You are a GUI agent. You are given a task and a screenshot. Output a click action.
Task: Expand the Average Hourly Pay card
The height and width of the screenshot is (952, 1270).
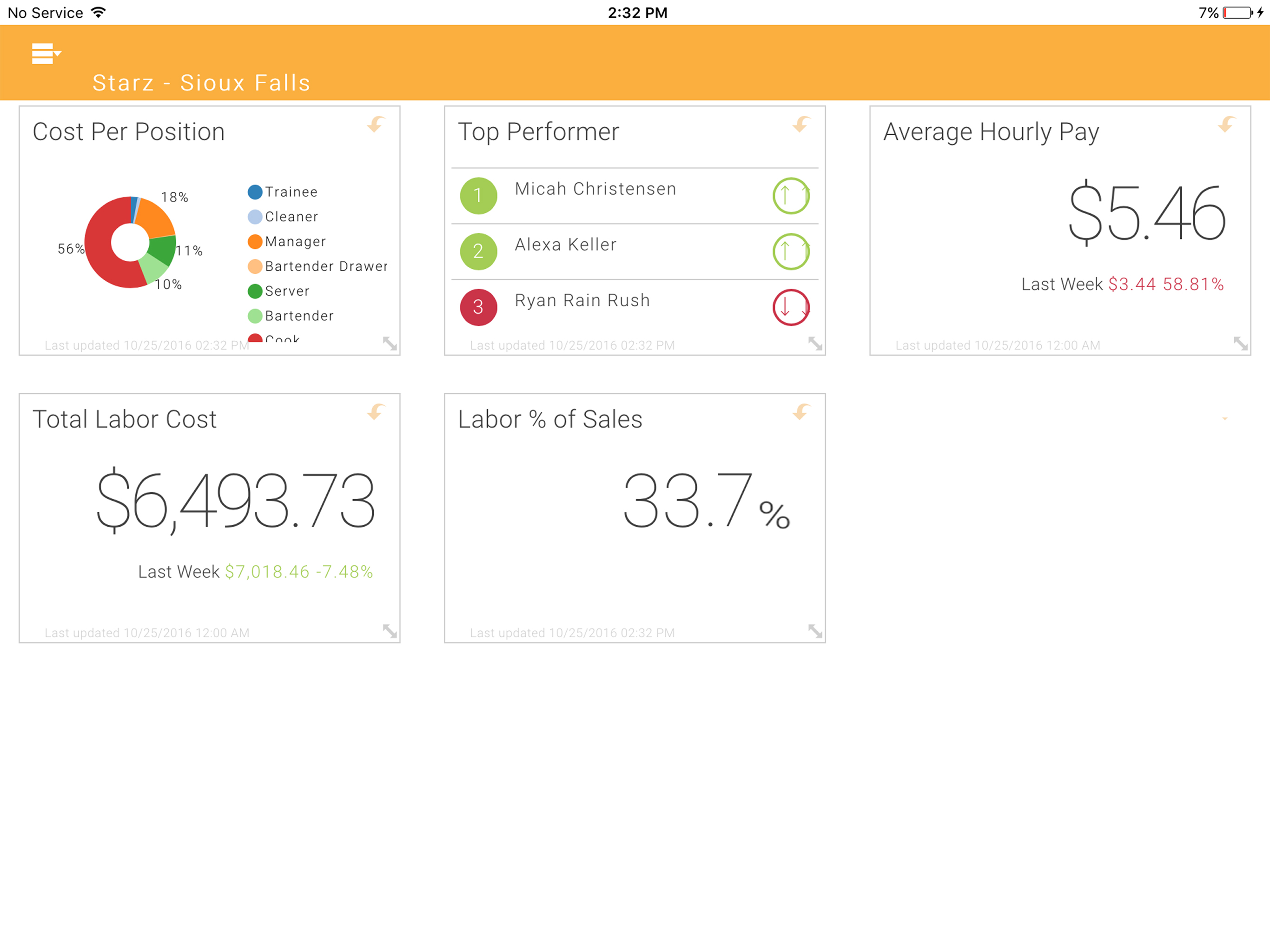click(x=1241, y=344)
